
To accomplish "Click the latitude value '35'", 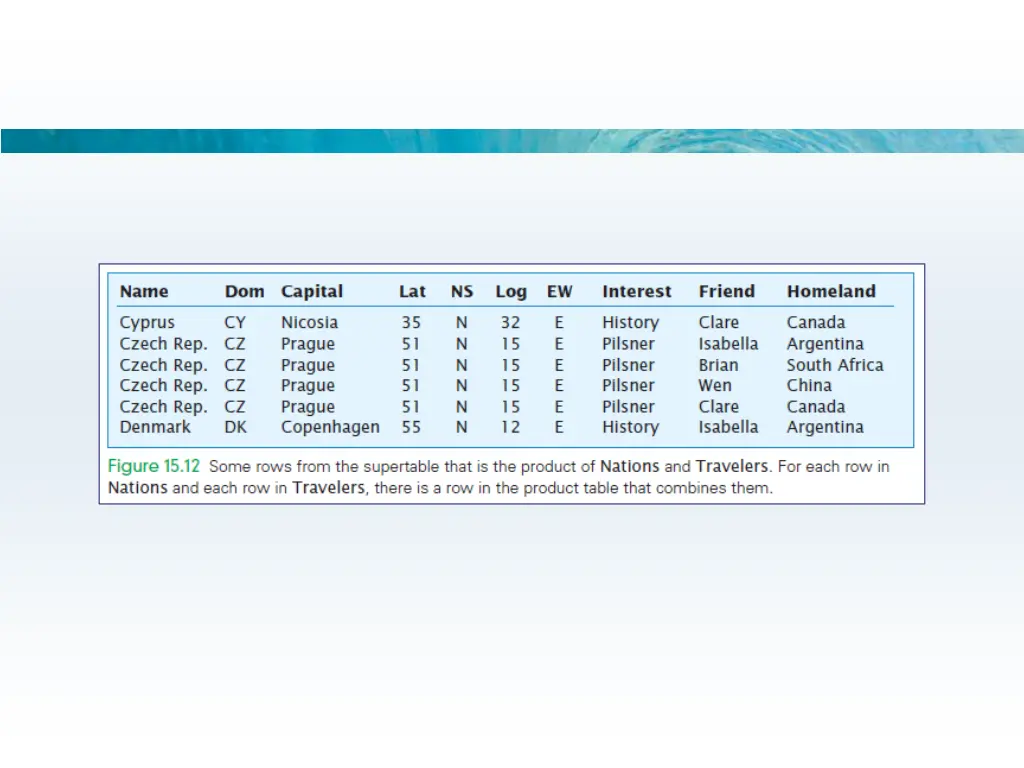I will pos(411,323).
